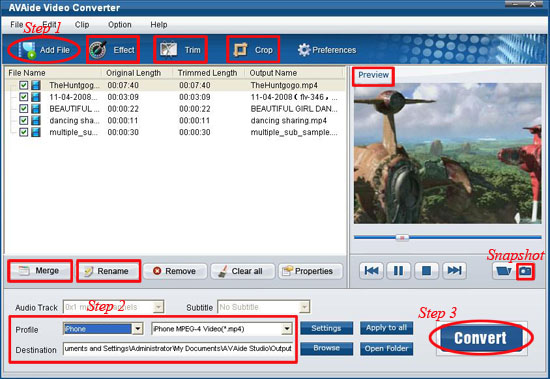Click the preview seek slider handle
The height and width of the screenshot is (379, 550).
click(402, 238)
